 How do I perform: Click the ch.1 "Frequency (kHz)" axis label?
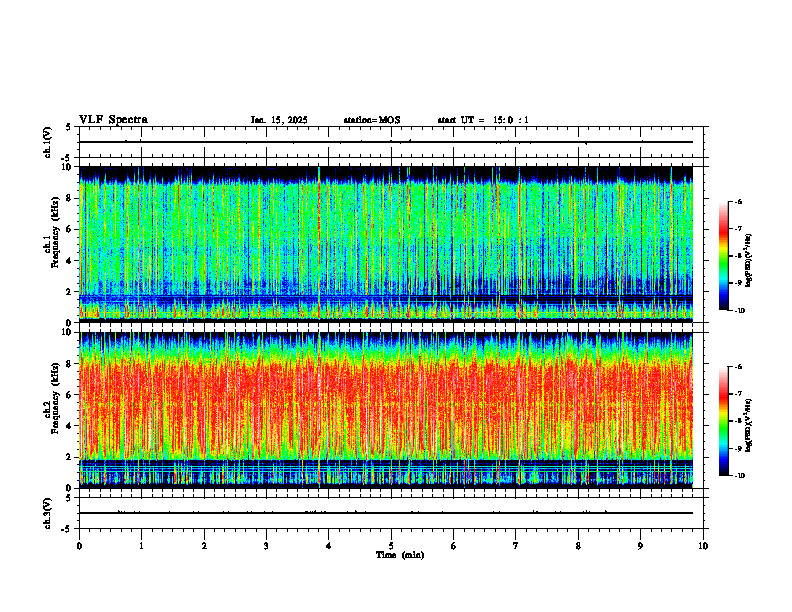(x=55, y=232)
